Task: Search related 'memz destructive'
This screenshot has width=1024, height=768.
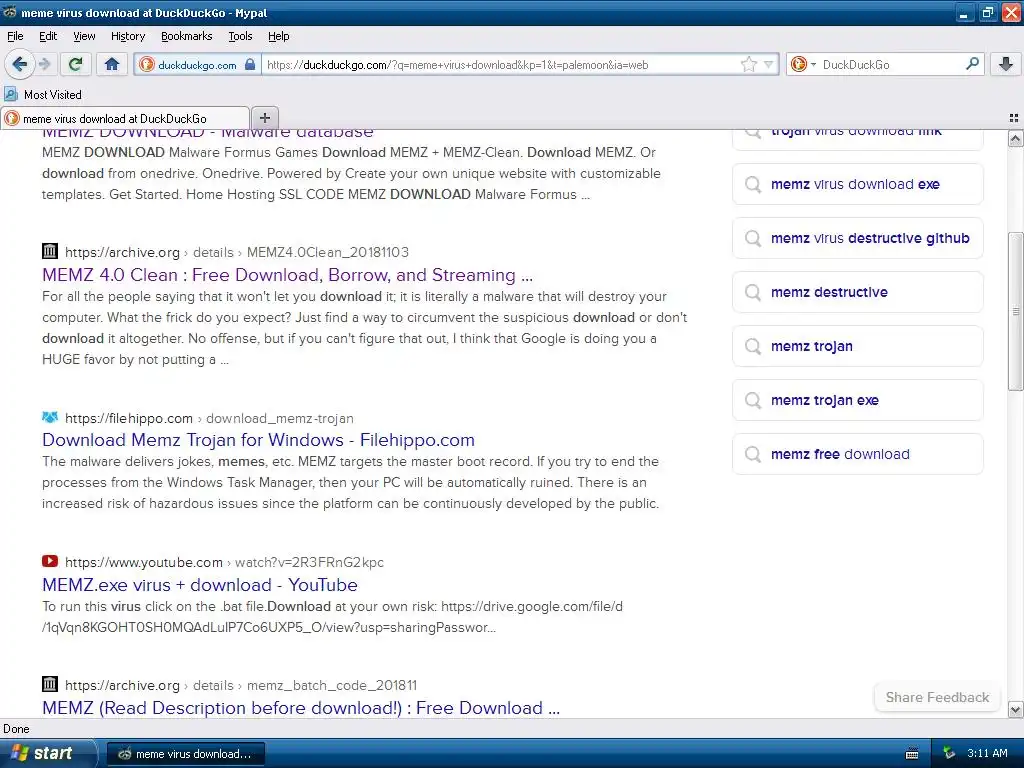Action: point(857,293)
